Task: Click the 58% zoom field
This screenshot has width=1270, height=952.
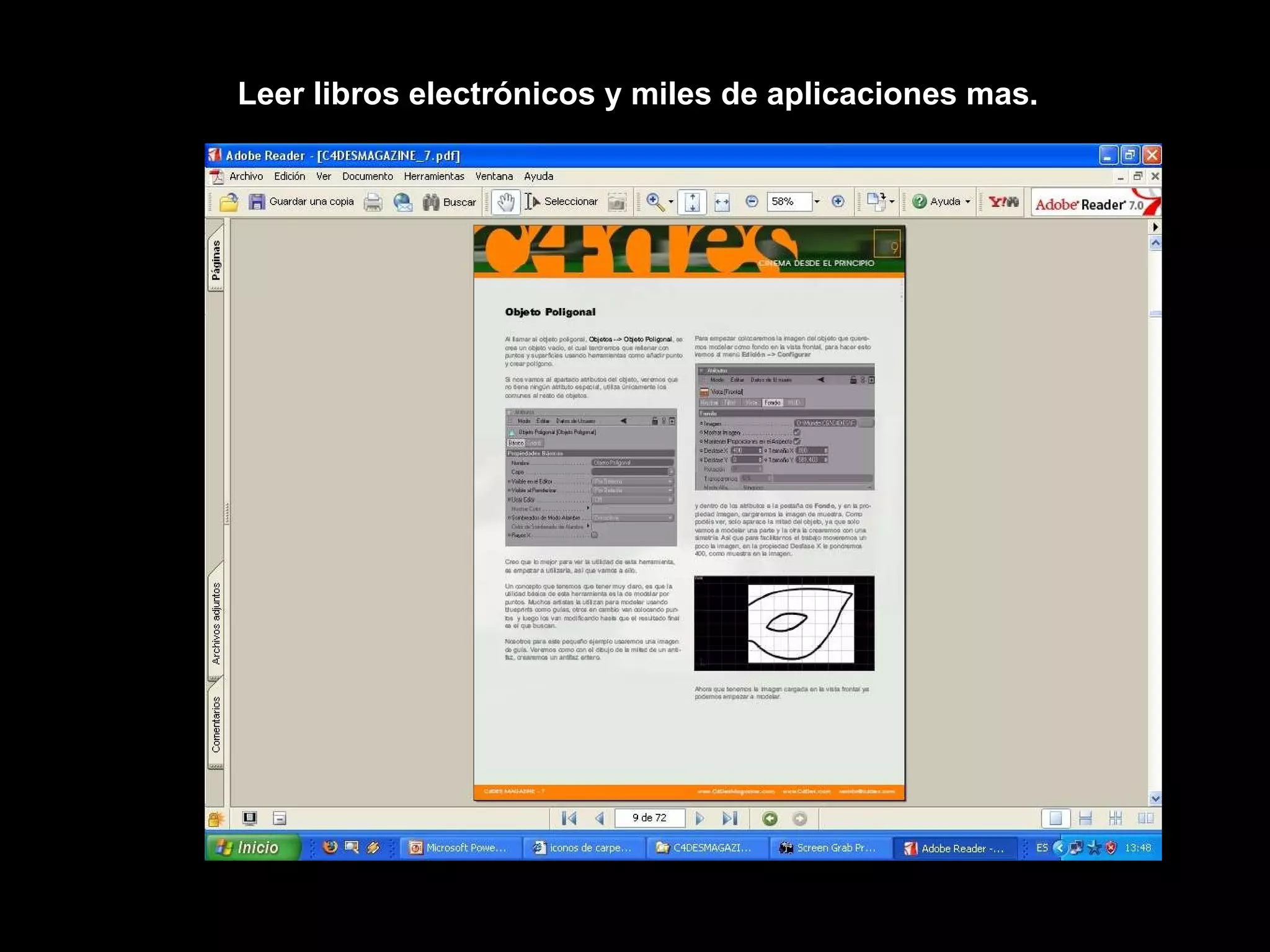Action: click(x=789, y=201)
